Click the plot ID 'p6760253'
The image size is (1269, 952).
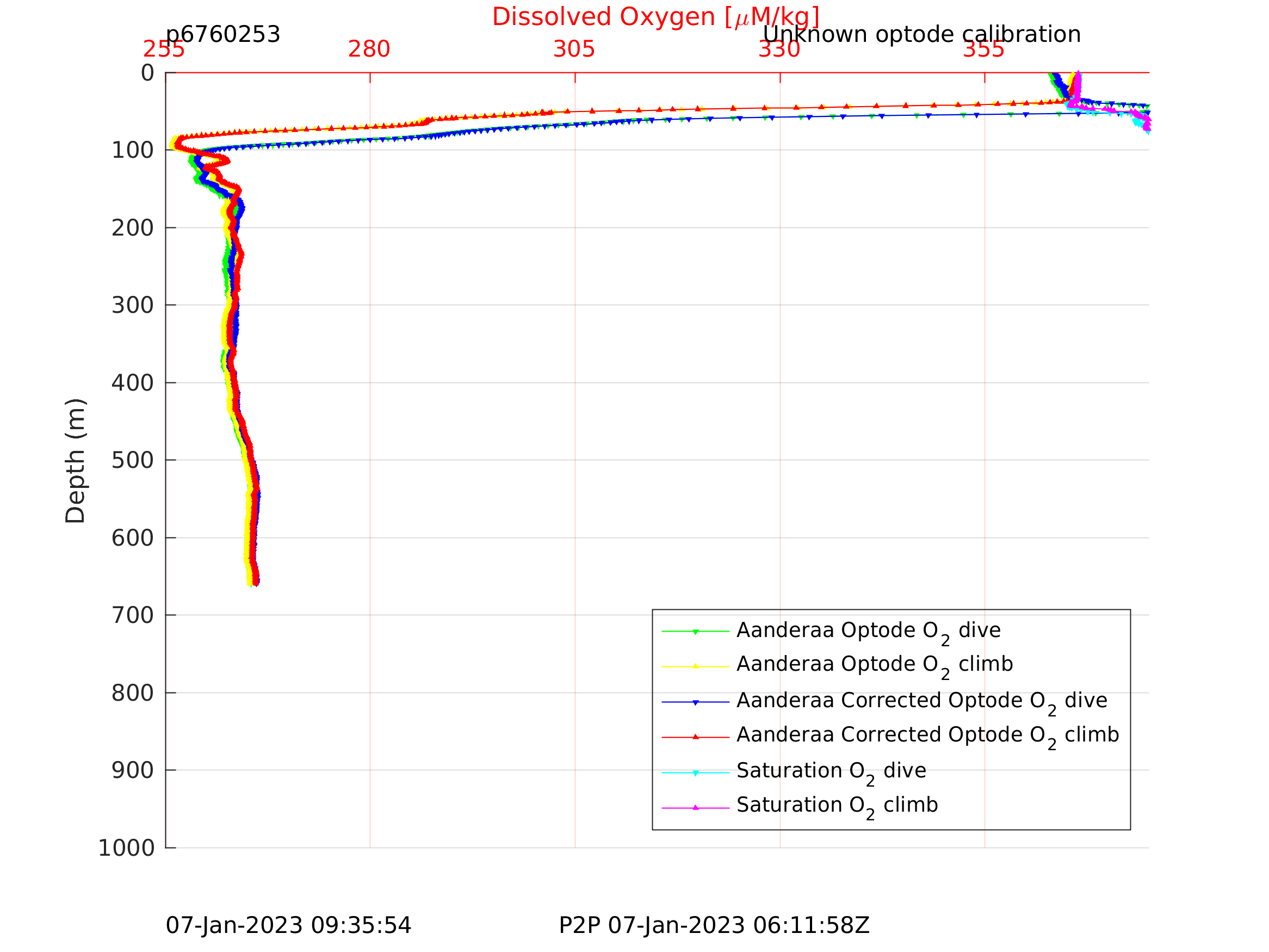222,34
